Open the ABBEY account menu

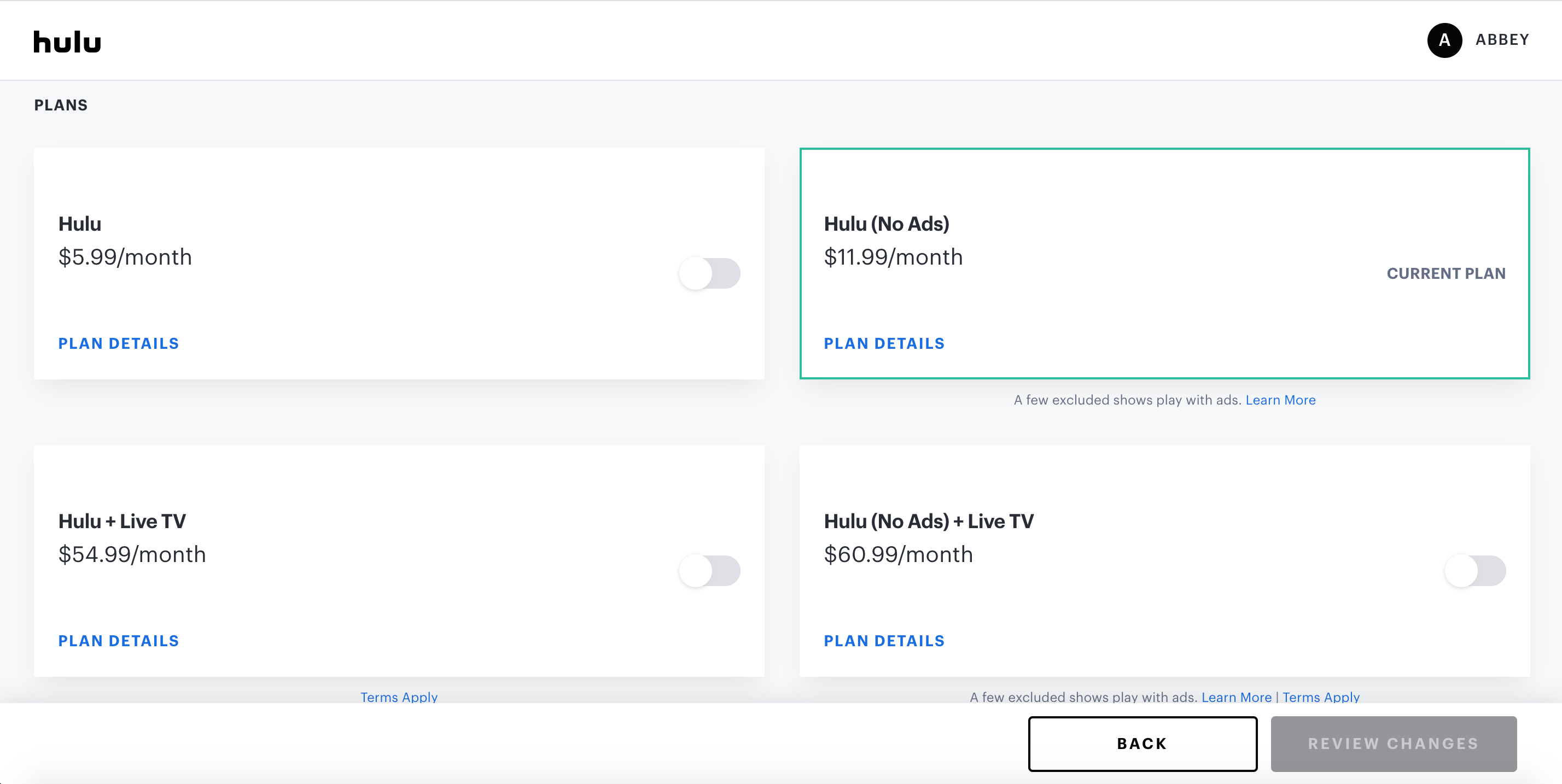pyautogui.click(x=1502, y=40)
